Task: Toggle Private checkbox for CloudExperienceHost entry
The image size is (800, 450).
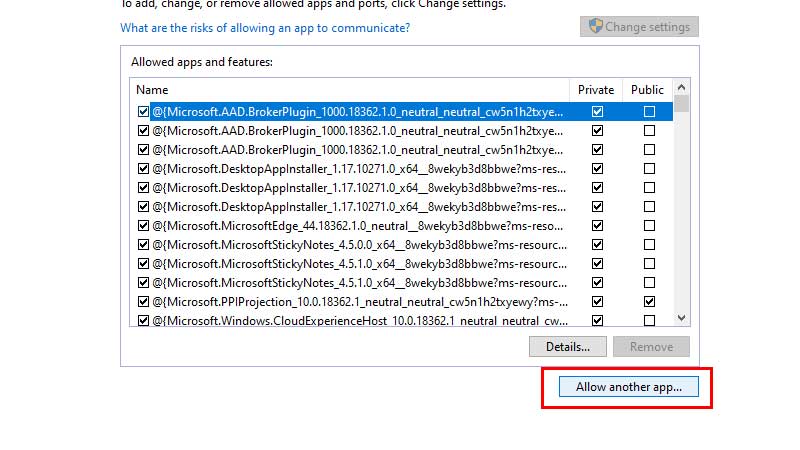Action: (597, 320)
